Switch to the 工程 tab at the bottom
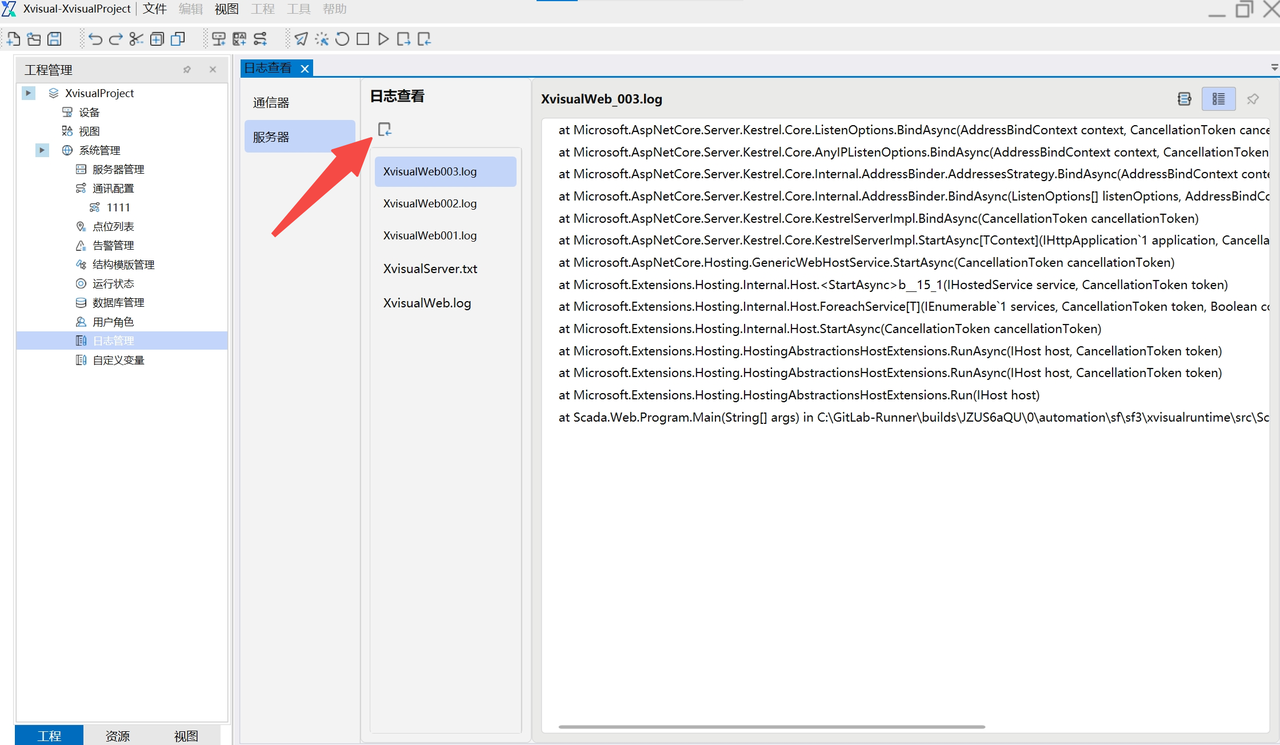This screenshot has height=745, width=1280. coord(49,736)
